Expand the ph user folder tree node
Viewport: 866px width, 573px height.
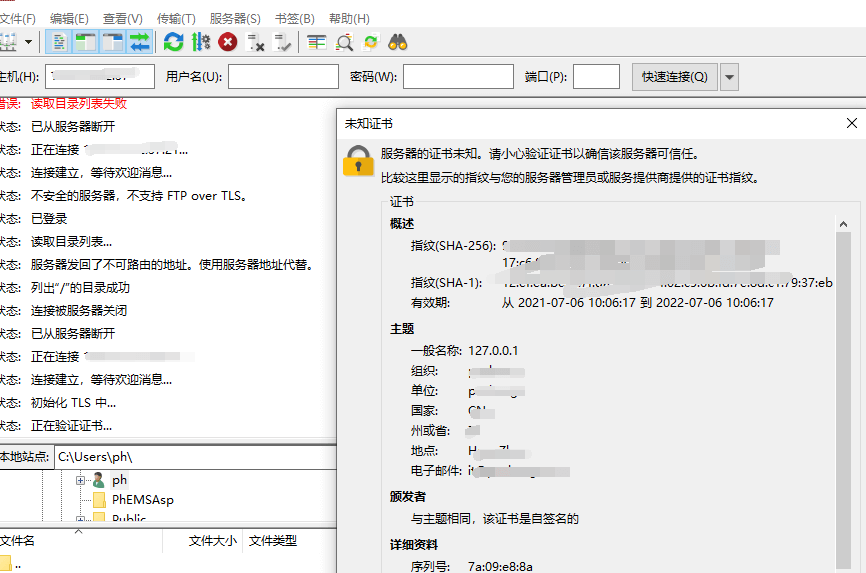pos(81,481)
